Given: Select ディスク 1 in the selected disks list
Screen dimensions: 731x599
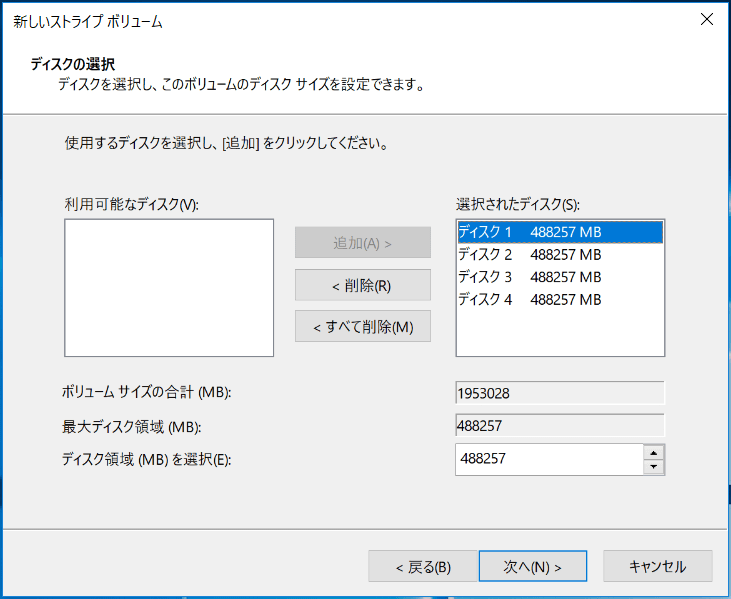Looking at the screenshot, I should pyautogui.click(x=560, y=232).
